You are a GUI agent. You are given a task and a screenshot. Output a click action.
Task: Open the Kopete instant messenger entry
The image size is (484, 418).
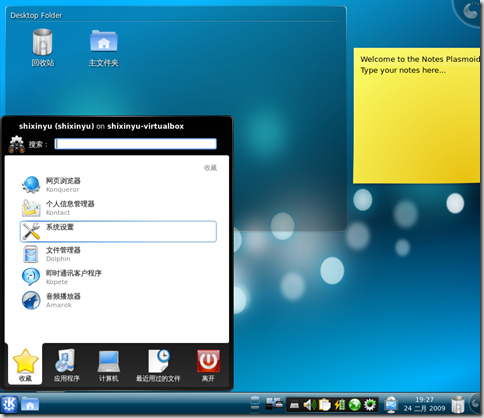point(118,277)
